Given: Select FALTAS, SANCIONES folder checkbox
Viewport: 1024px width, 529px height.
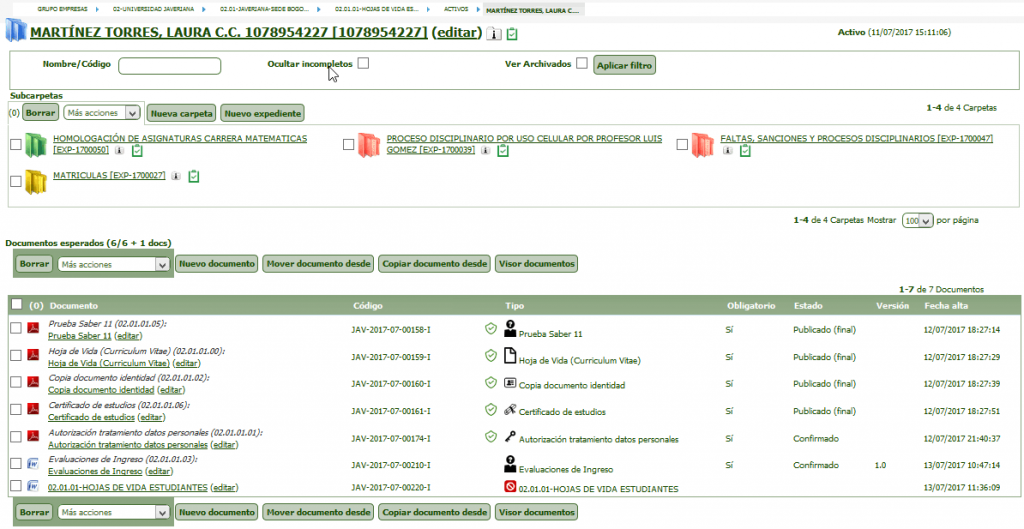Looking at the screenshot, I should tap(682, 145).
